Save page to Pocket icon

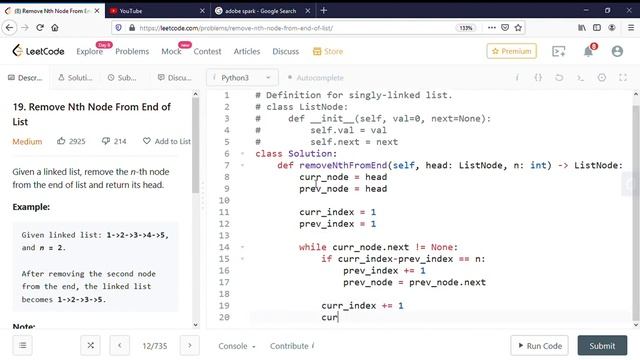pos(505,28)
